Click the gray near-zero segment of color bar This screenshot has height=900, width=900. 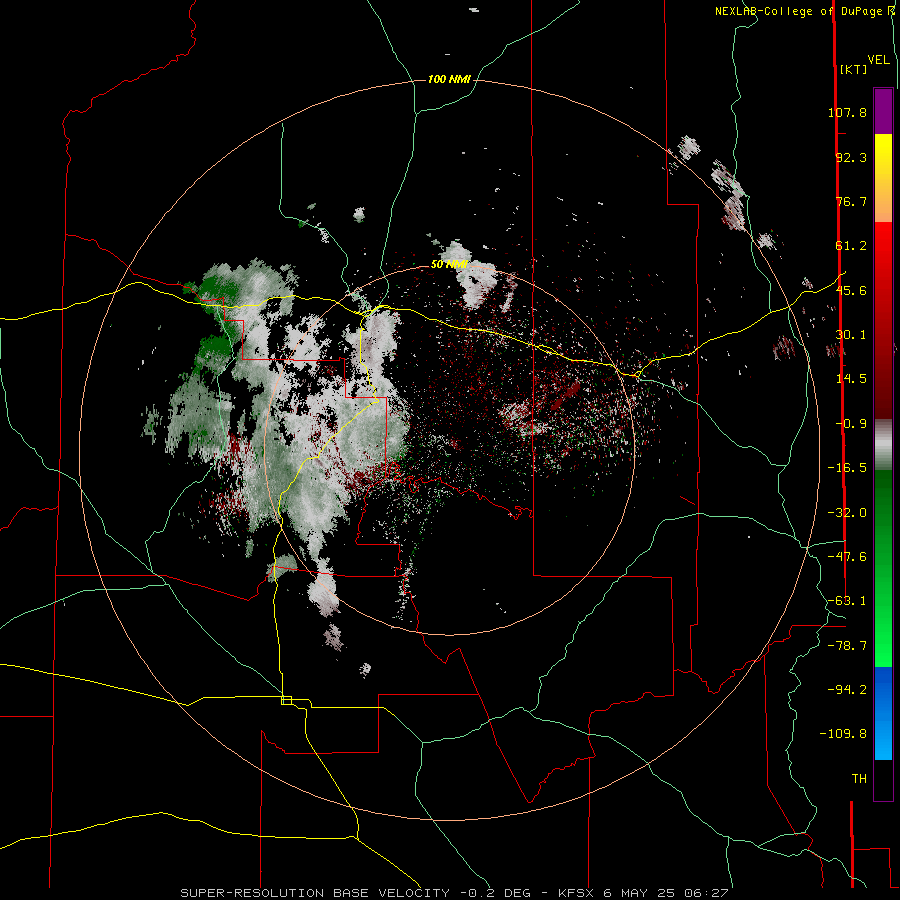point(883,445)
